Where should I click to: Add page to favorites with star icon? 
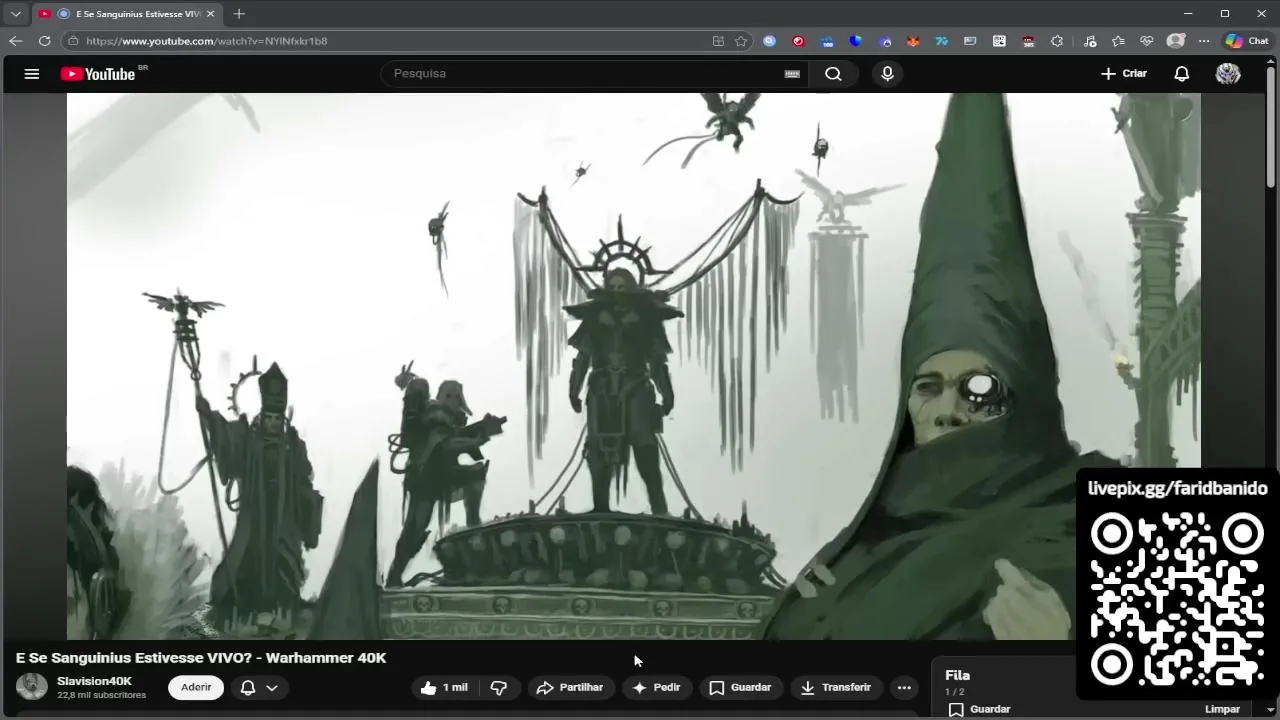click(741, 41)
